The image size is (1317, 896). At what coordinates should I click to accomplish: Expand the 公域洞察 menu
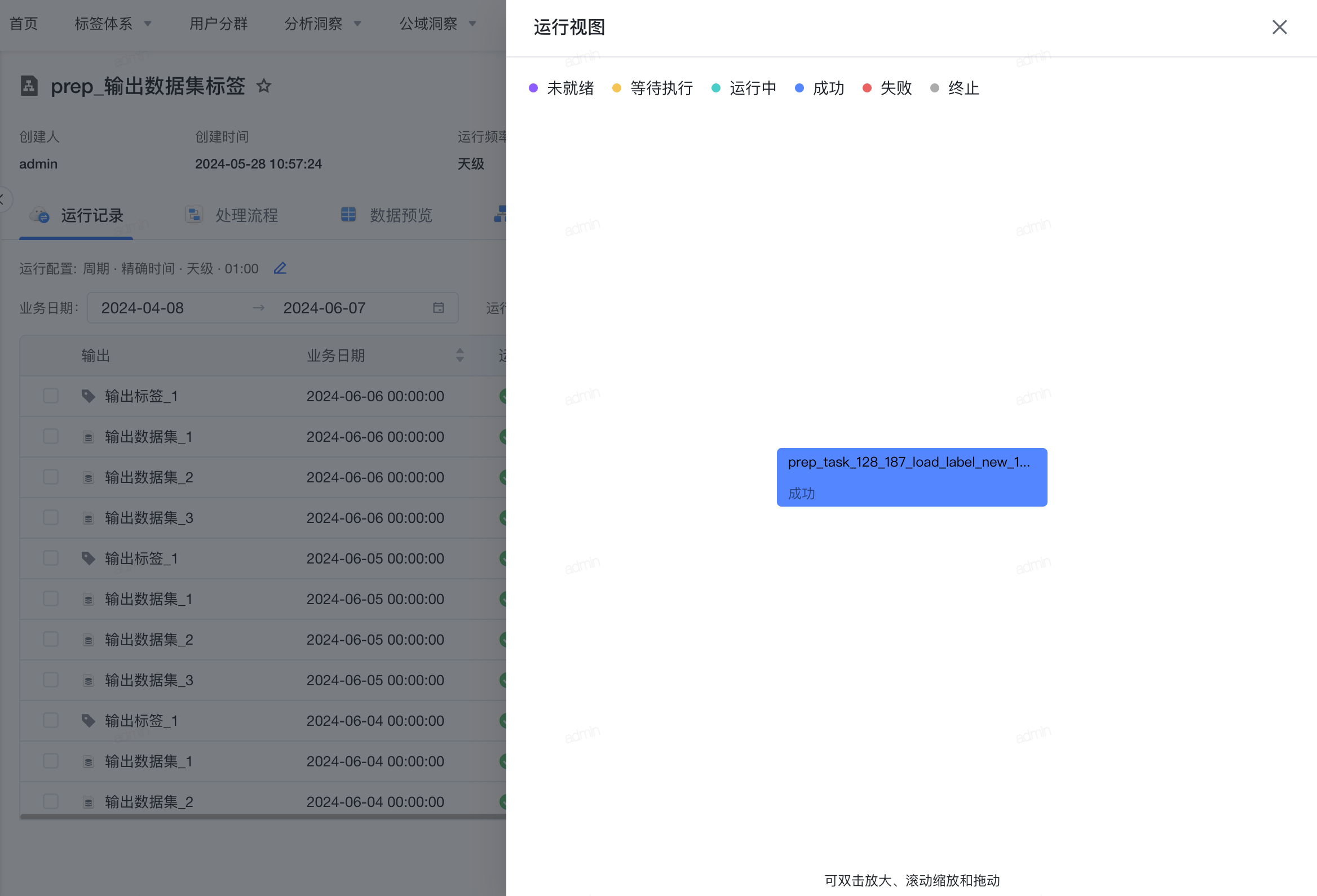pyautogui.click(x=437, y=24)
